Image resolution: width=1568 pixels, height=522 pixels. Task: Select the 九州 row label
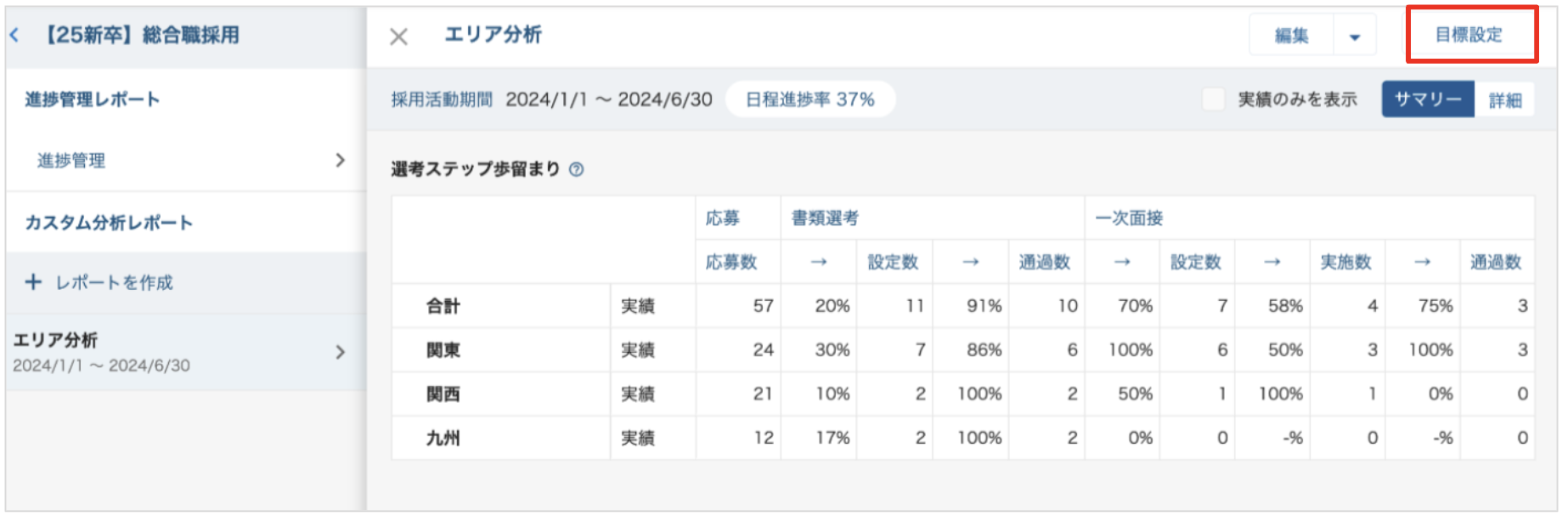[443, 438]
